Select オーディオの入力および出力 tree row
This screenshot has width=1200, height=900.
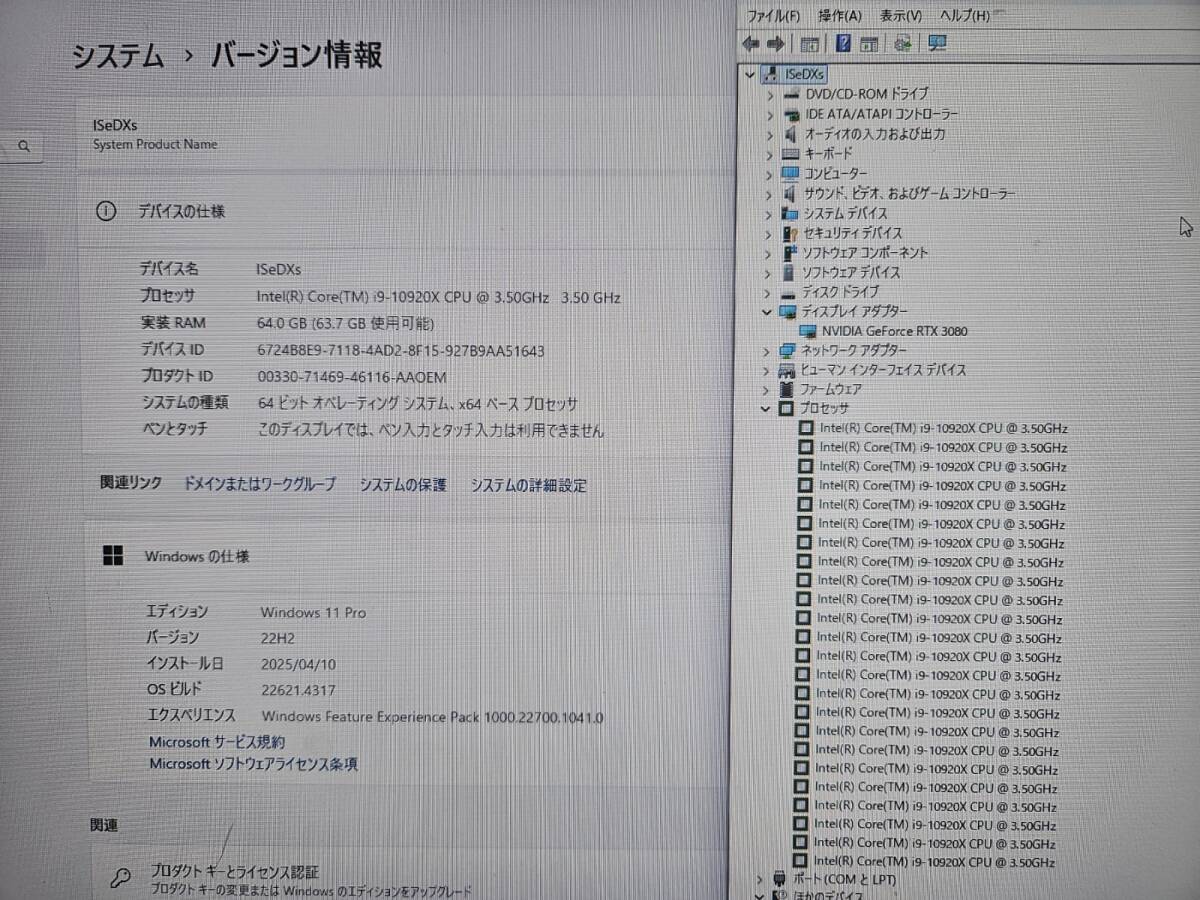[x=875, y=134]
